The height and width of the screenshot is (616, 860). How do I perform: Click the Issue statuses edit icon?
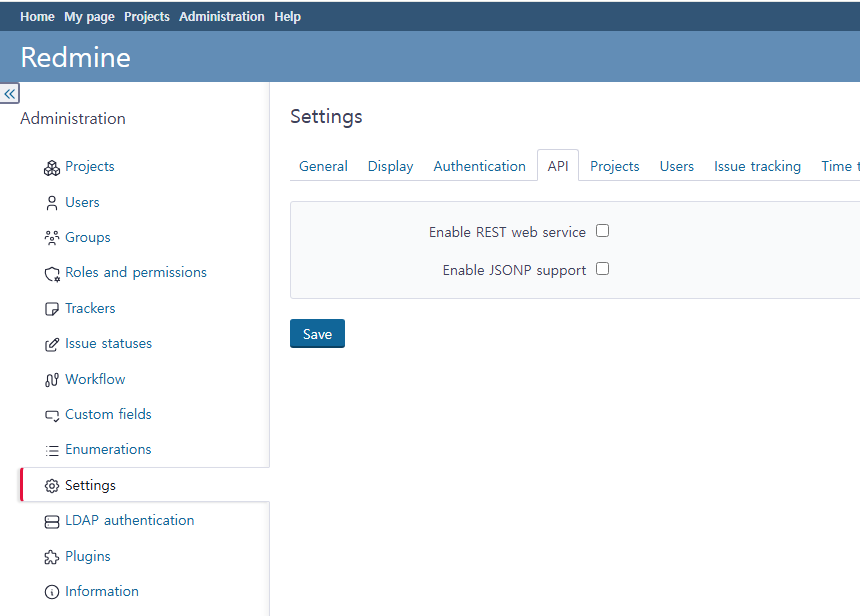tap(52, 344)
